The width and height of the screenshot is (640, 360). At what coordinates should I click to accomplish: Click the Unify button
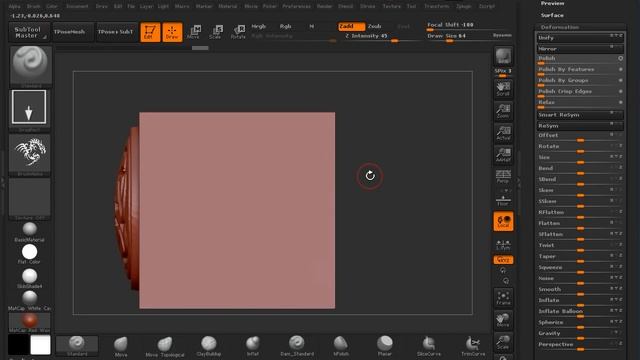click(580, 38)
